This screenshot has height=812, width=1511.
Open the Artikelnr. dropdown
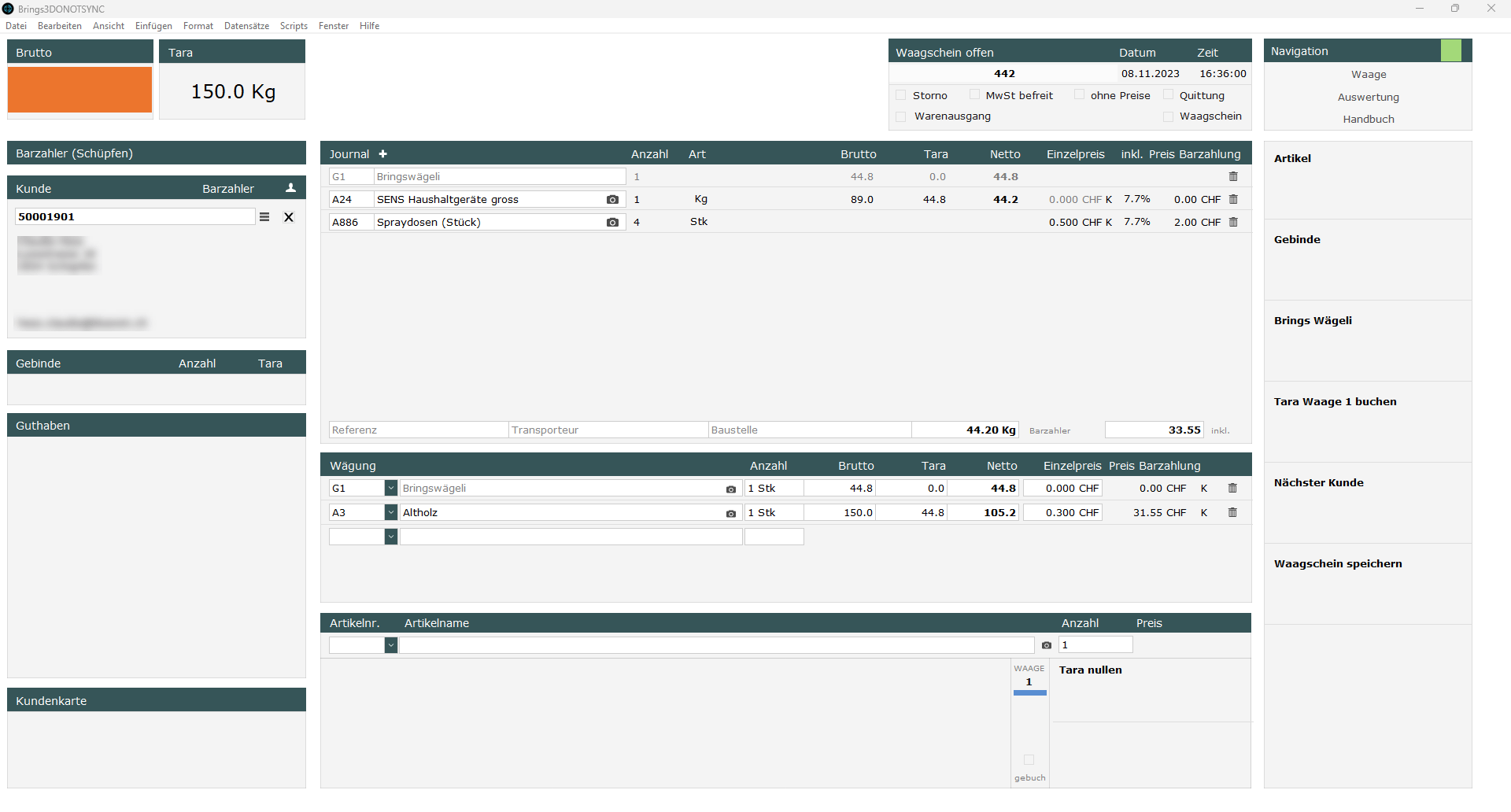point(390,645)
